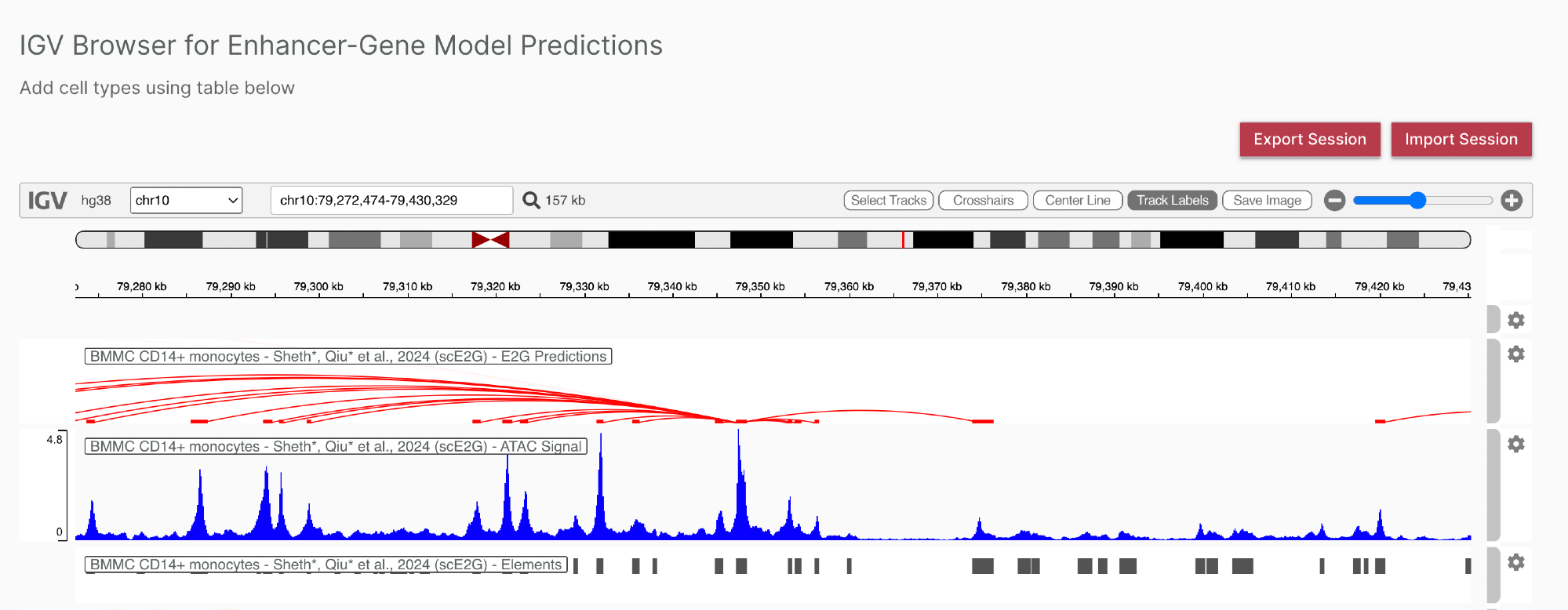Open the chr10 chromosome dropdown
The image size is (1568, 610).
(x=186, y=201)
